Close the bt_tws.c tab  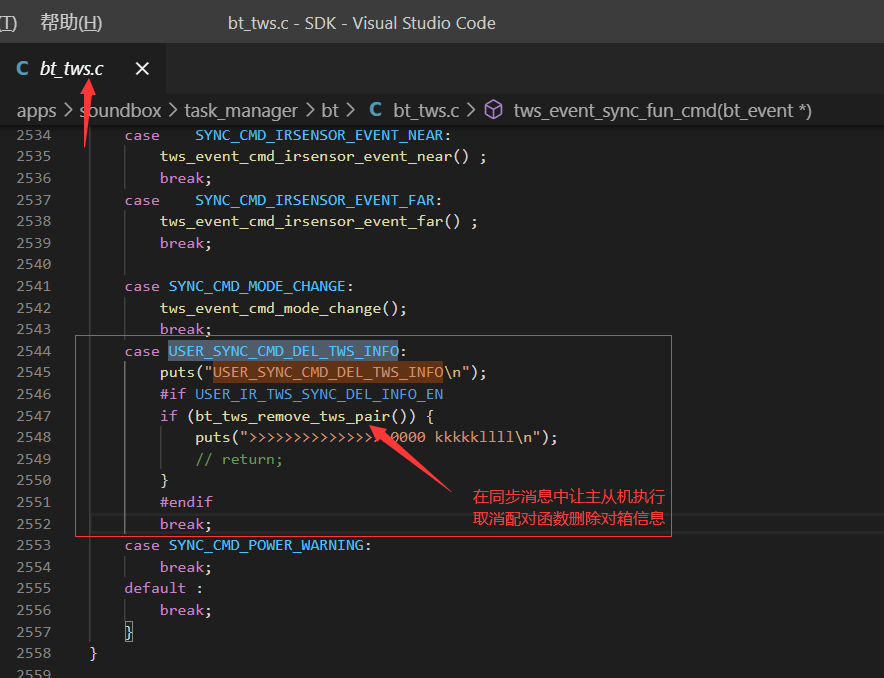[142, 69]
